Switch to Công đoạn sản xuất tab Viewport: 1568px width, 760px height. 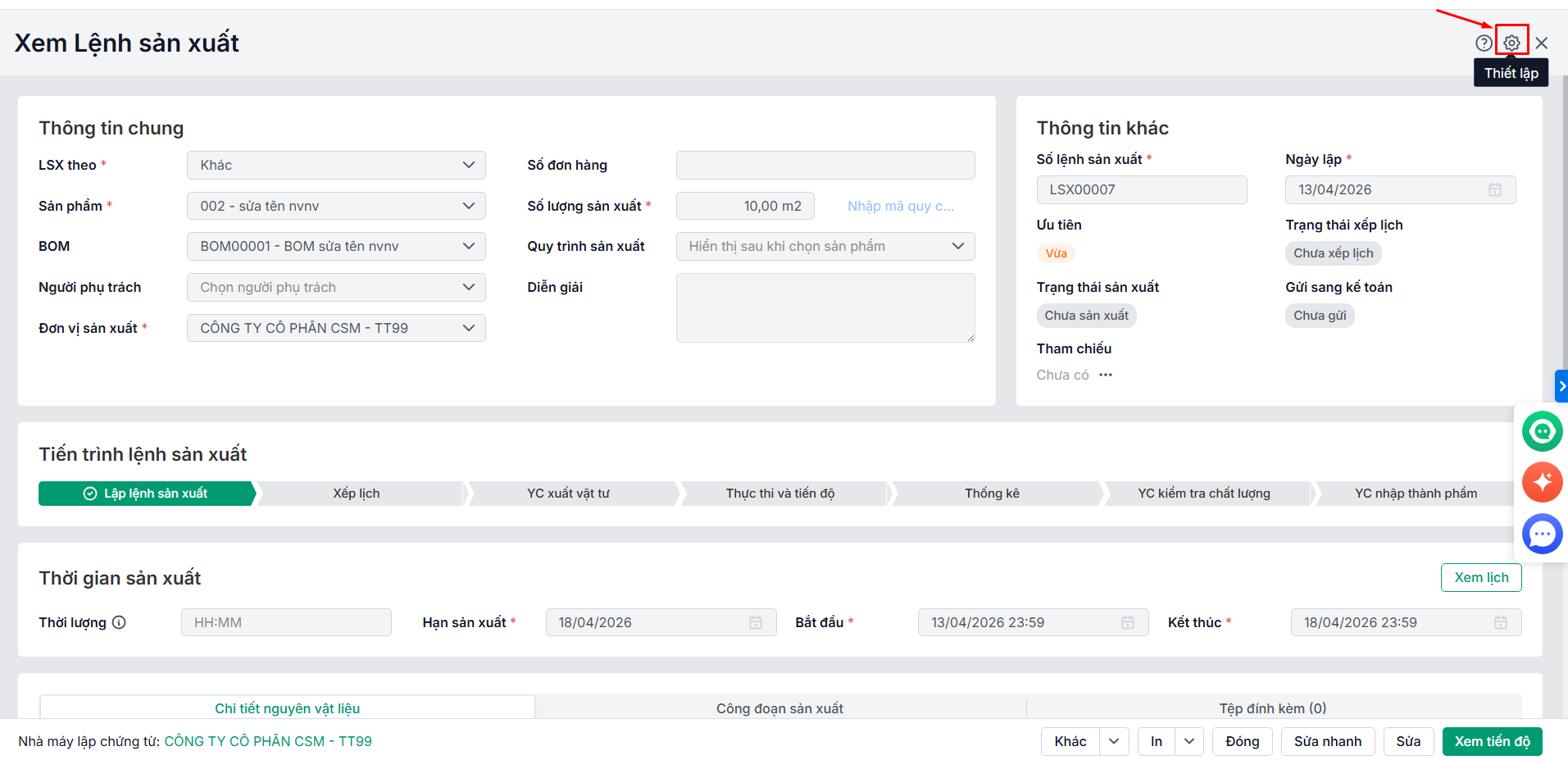[x=779, y=708]
